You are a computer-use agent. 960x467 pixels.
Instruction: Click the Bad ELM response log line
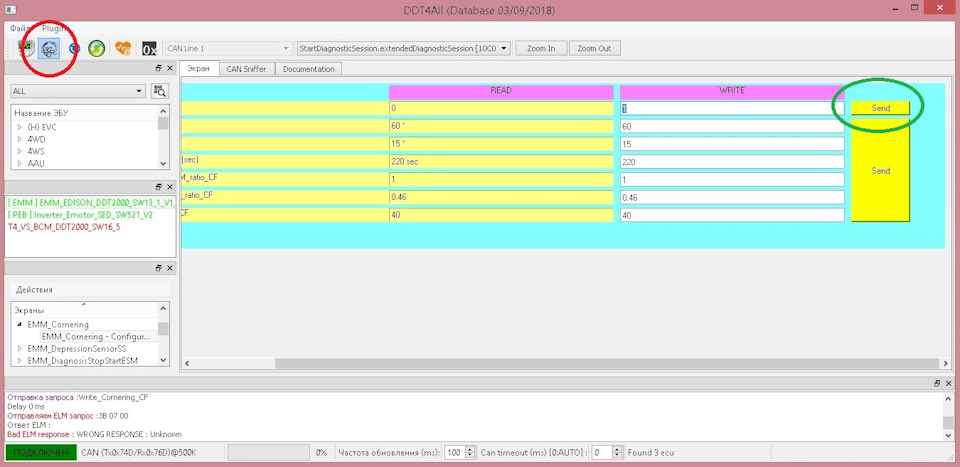click(94, 434)
